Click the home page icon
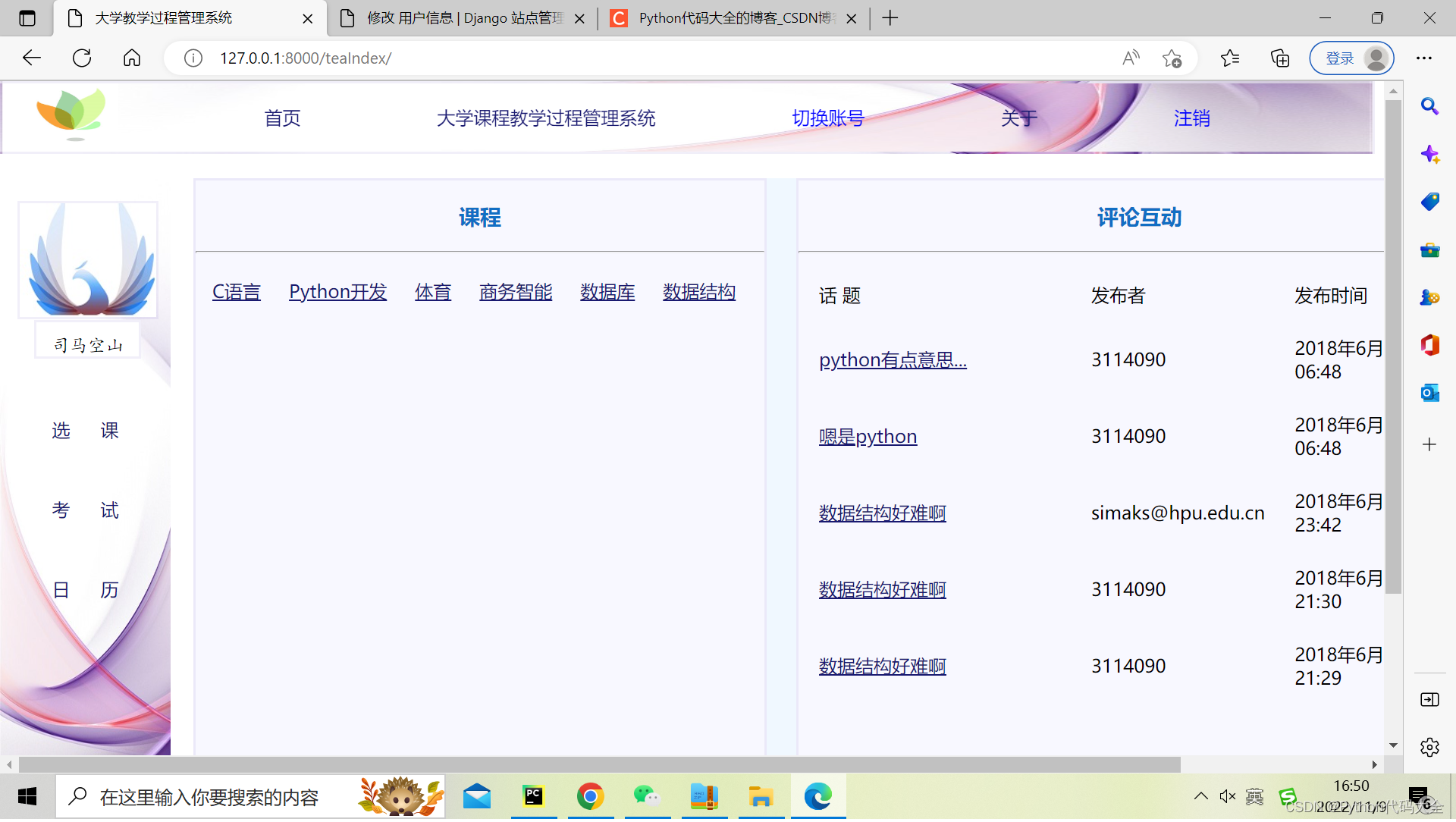1456x822 pixels. point(132,58)
